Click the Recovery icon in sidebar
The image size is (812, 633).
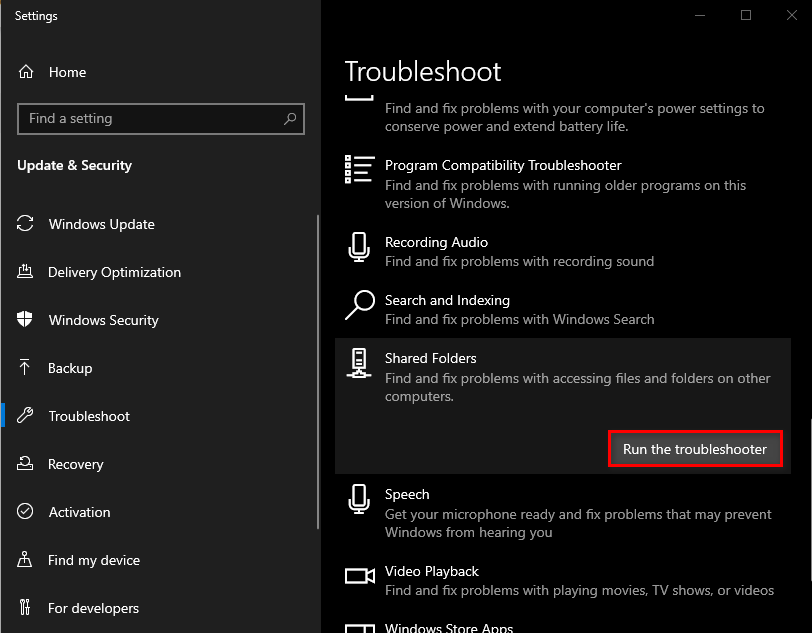(x=26, y=464)
